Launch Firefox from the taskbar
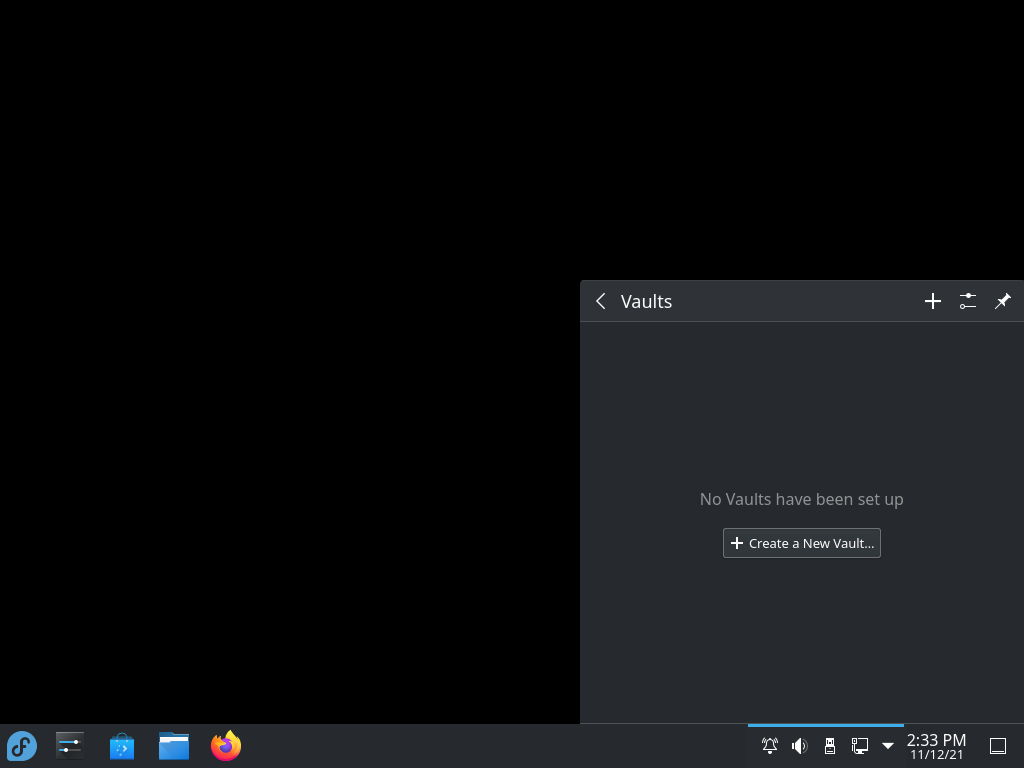 tap(226, 746)
